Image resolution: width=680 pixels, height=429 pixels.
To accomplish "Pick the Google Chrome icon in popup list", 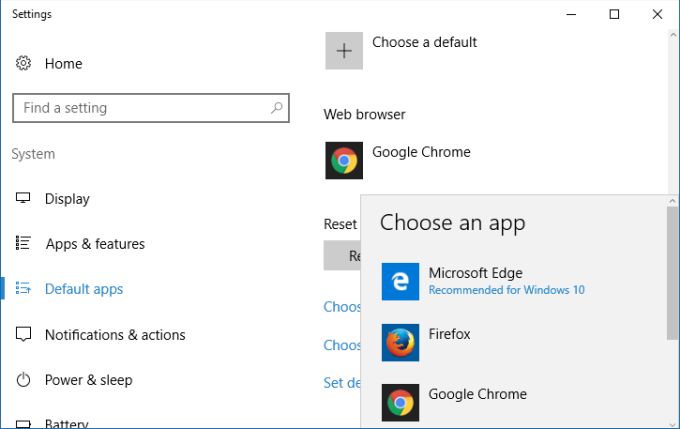I will (x=400, y=402).
